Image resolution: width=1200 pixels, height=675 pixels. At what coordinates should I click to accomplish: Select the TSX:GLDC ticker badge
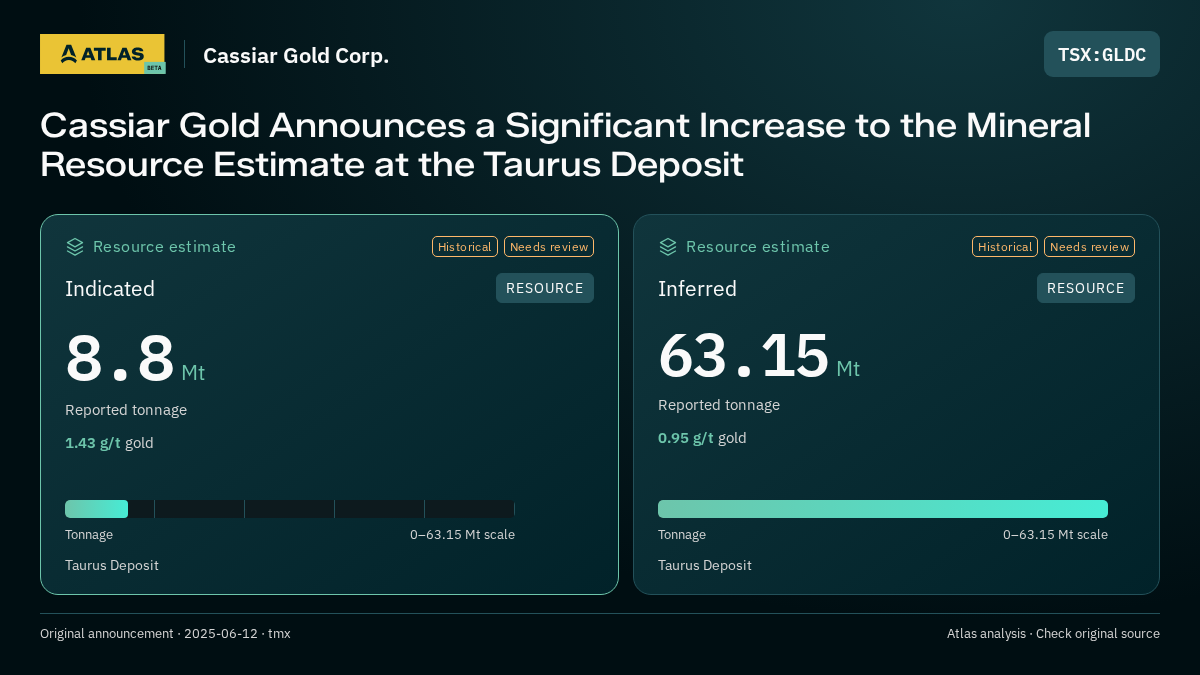pyautogui.click(x=1102, y=54)
